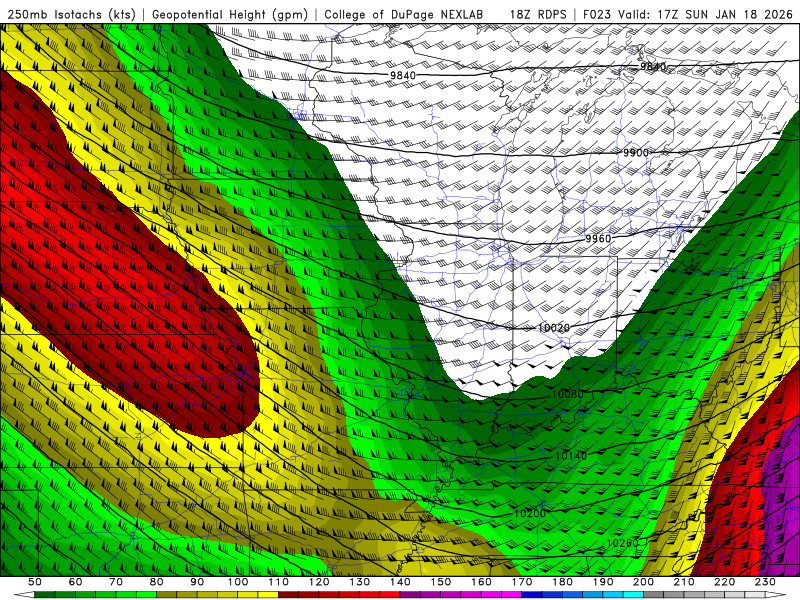Click the 150 value on the color scale
The width and height of the screenshot is (800, 600).
[x=441, y=582]
